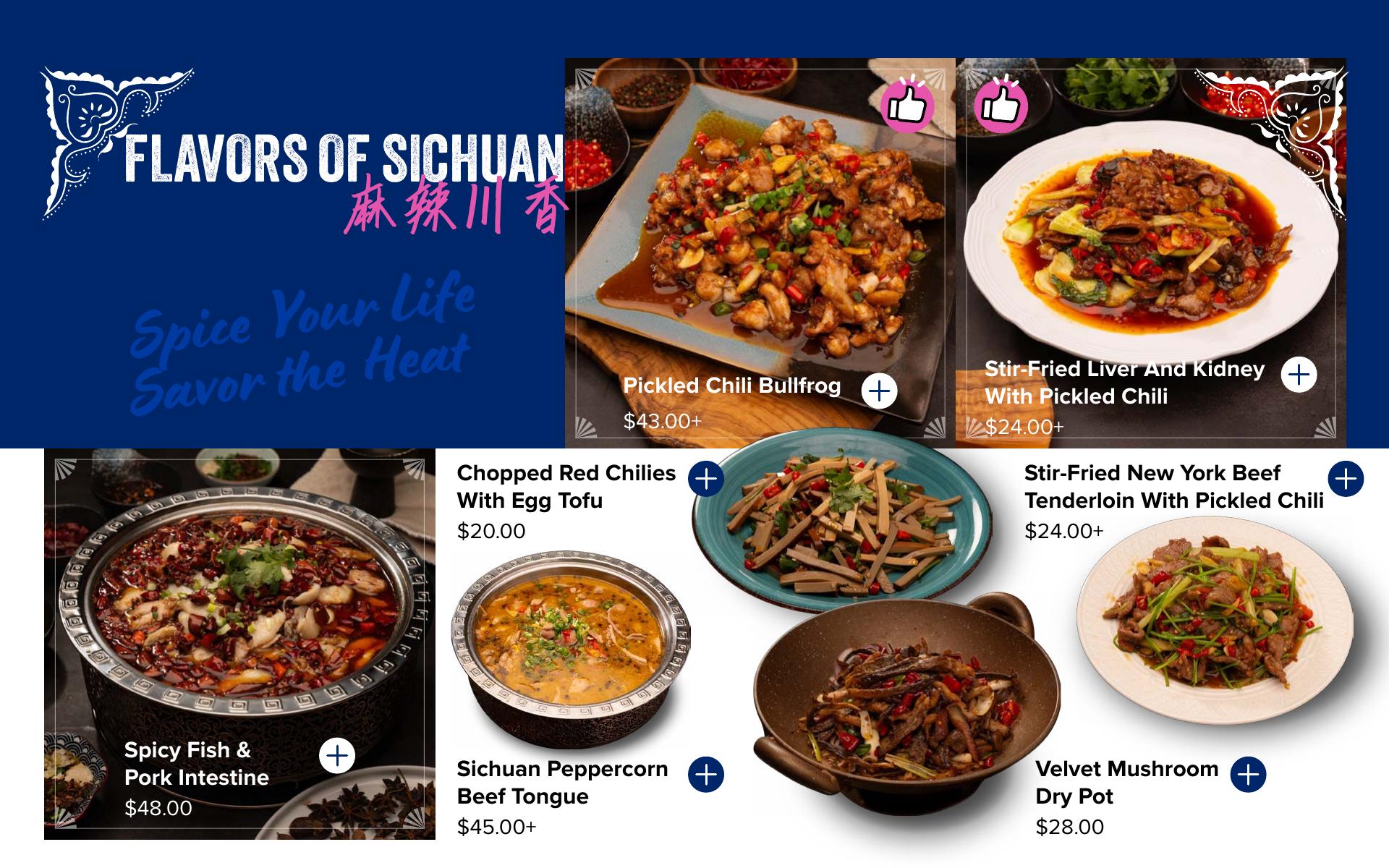1389x868 pixels.
Task: Open Chopped Red Chilies With Egg Tofu title
Action: (x=566, y=487)
